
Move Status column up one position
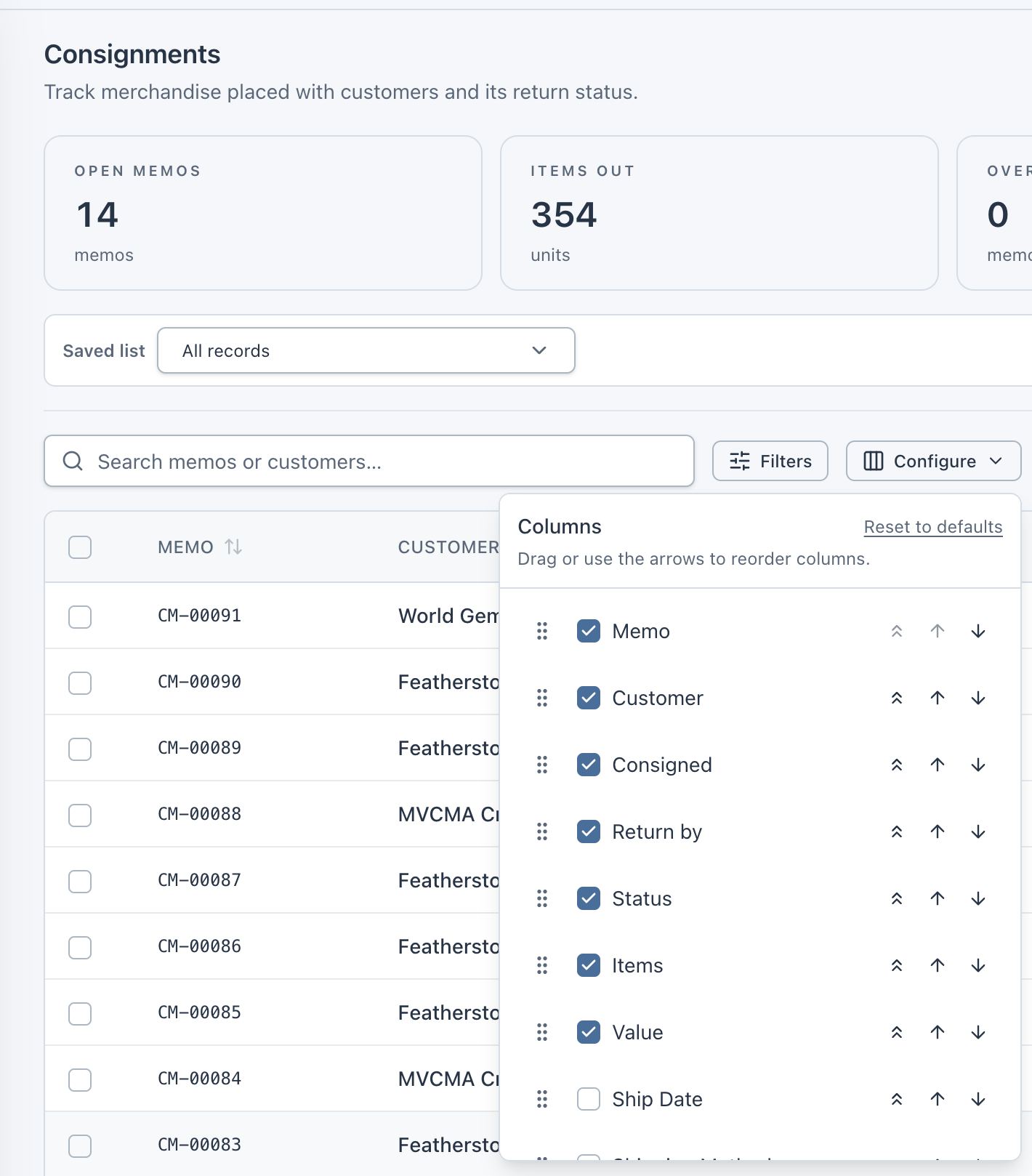point(938,898)
